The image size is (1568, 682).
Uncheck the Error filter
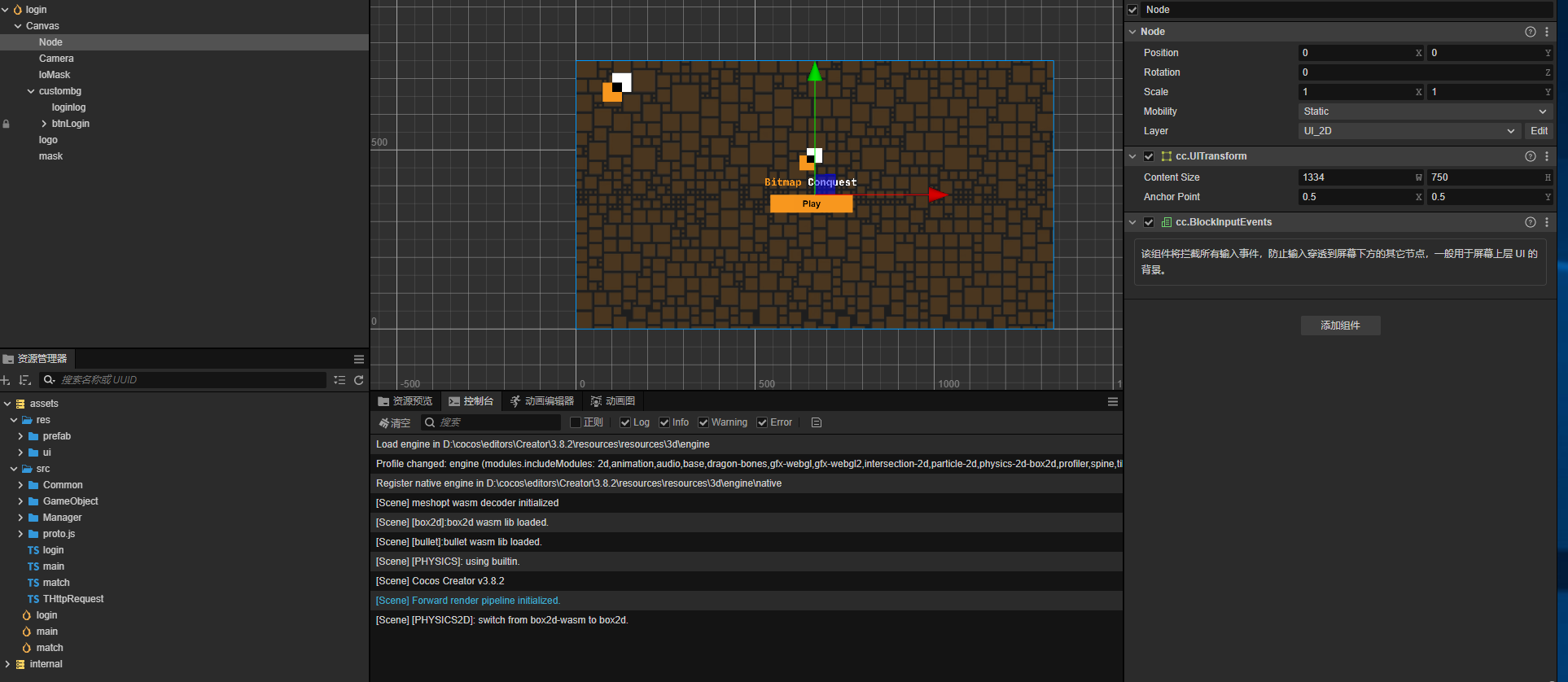tap(762, 422)
